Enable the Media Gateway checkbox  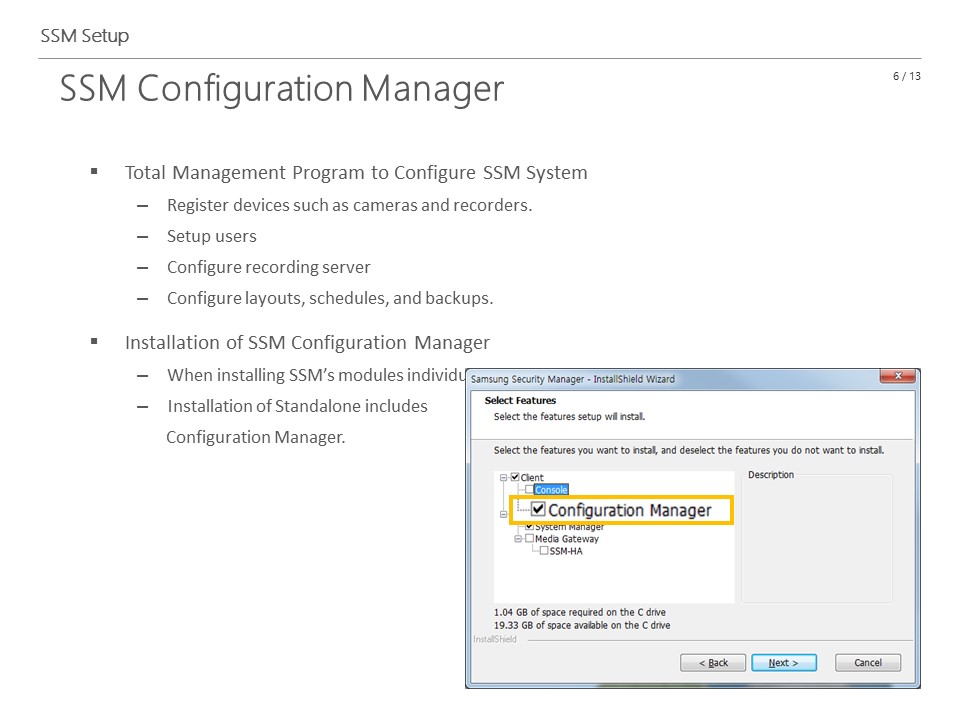pos(530,538)
